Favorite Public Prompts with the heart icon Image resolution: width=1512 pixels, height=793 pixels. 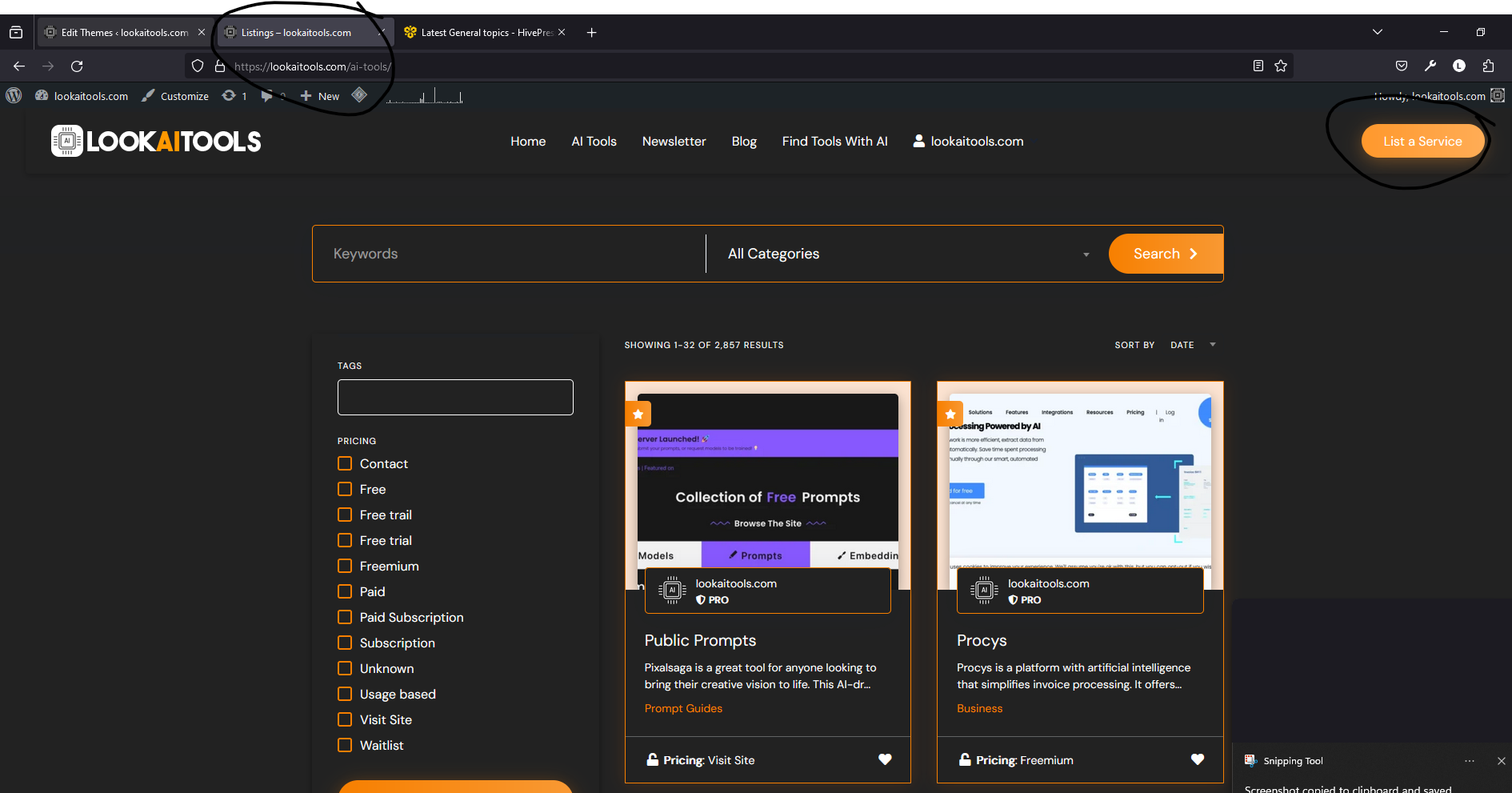point(885,759)
